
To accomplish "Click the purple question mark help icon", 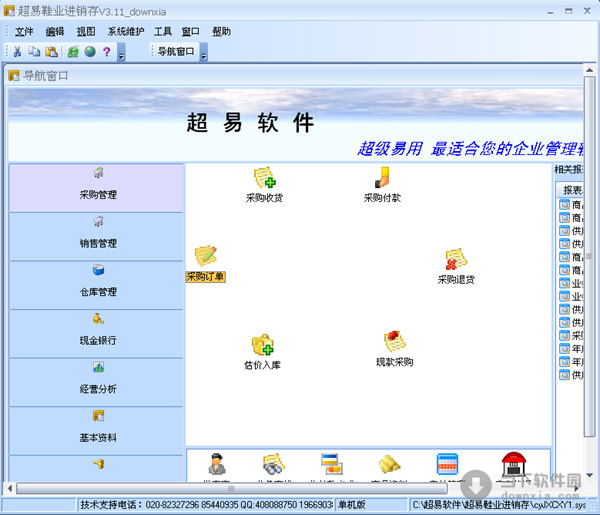I will point(107,52).
